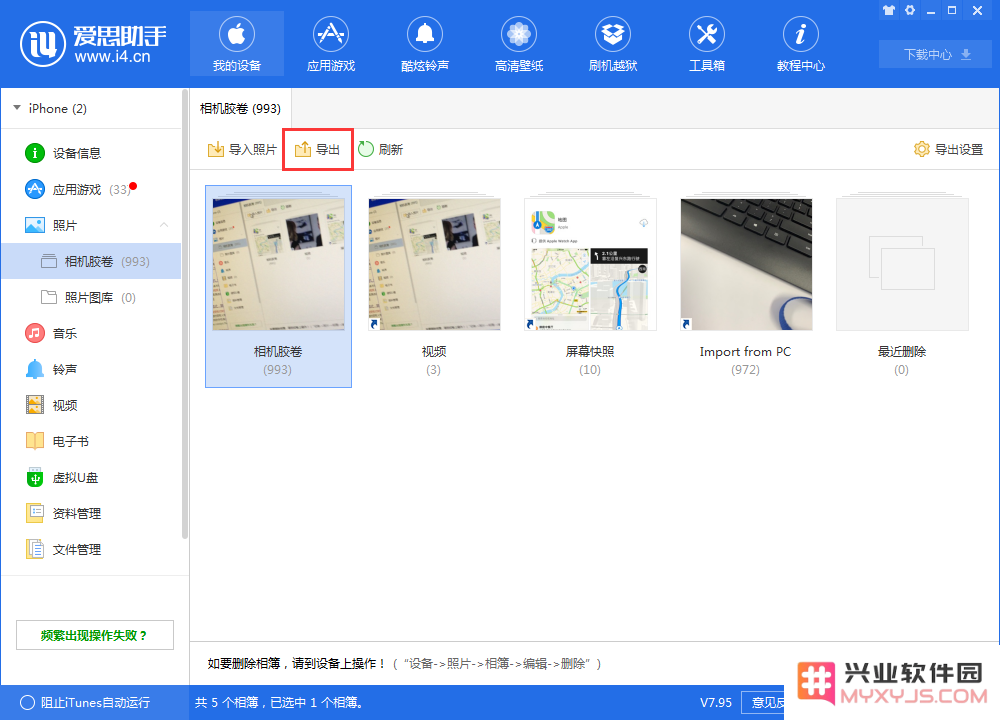
Task: Select 照片图库 (0) in the sidebar
Action: (91, 297)
